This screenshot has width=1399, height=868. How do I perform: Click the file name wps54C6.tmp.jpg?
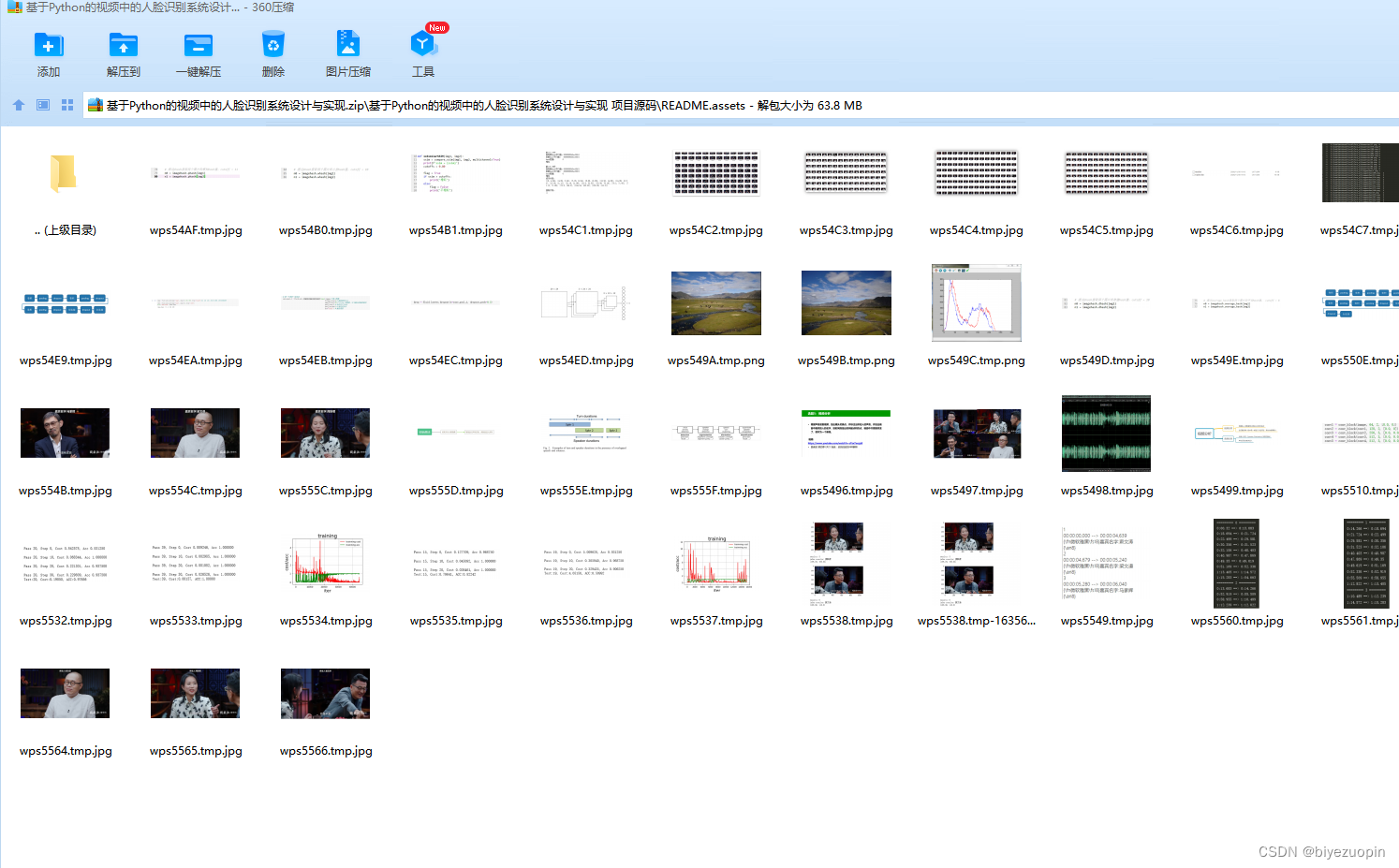coord(1237,230)
